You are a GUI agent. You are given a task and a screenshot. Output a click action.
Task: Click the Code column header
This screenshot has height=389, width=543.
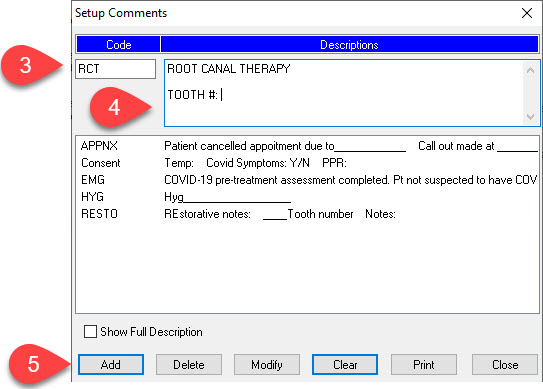click(x=118, y=45)
